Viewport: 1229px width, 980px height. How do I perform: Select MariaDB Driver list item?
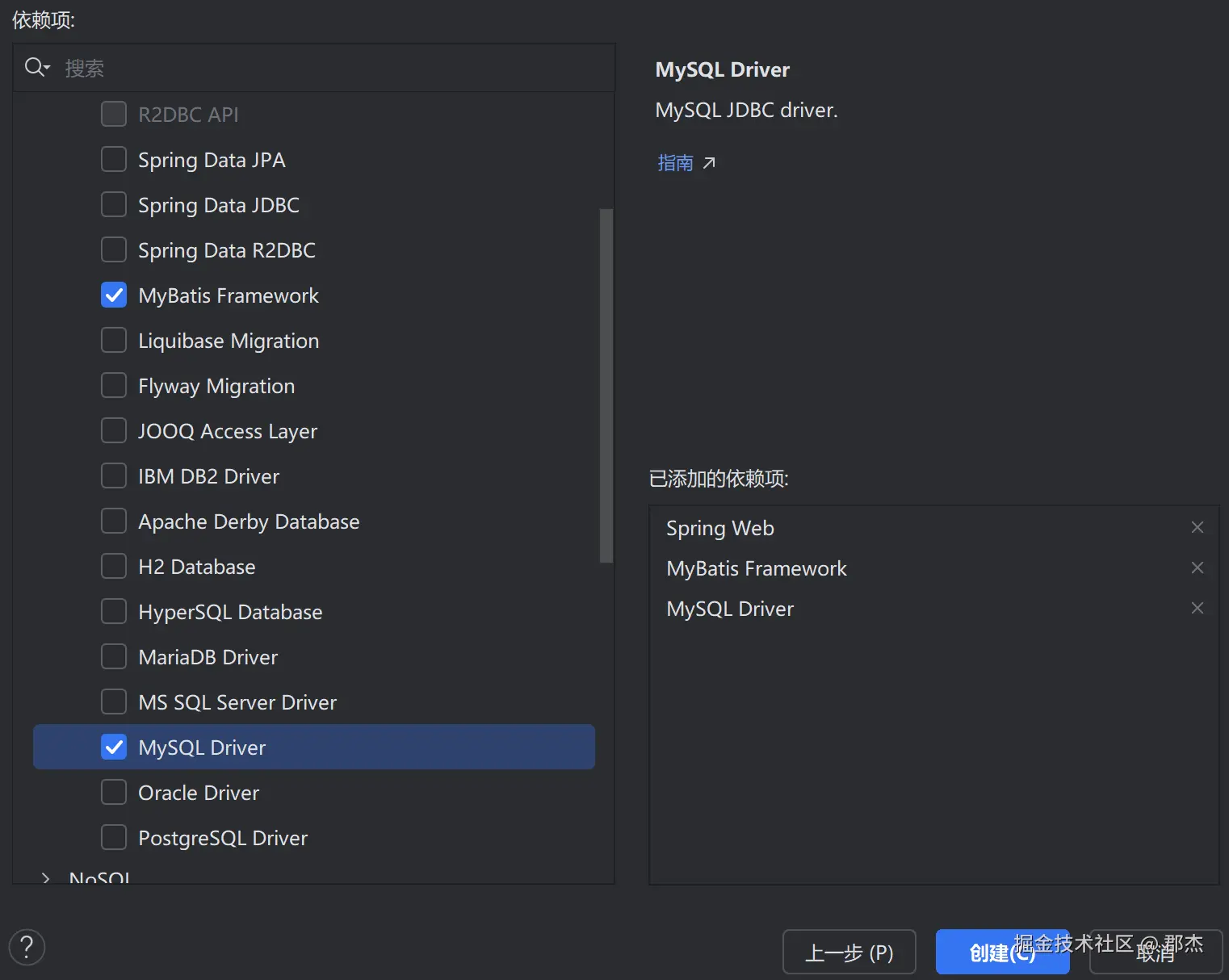tap(208, 657)
